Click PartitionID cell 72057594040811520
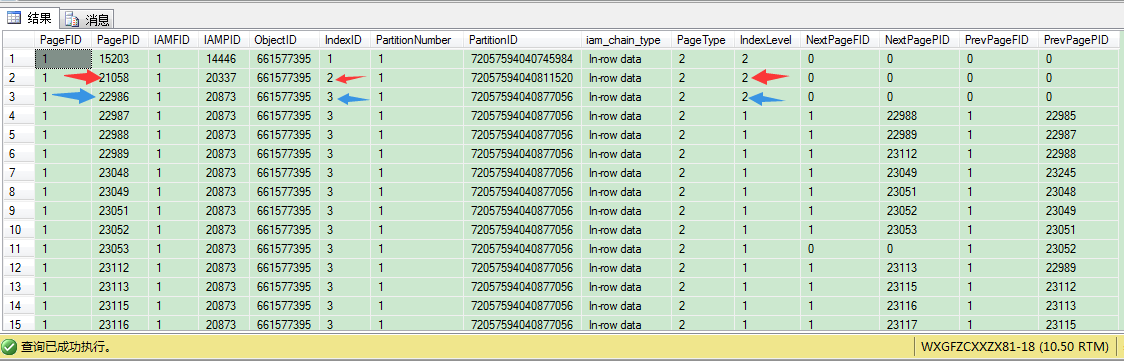 coord(523,77)
